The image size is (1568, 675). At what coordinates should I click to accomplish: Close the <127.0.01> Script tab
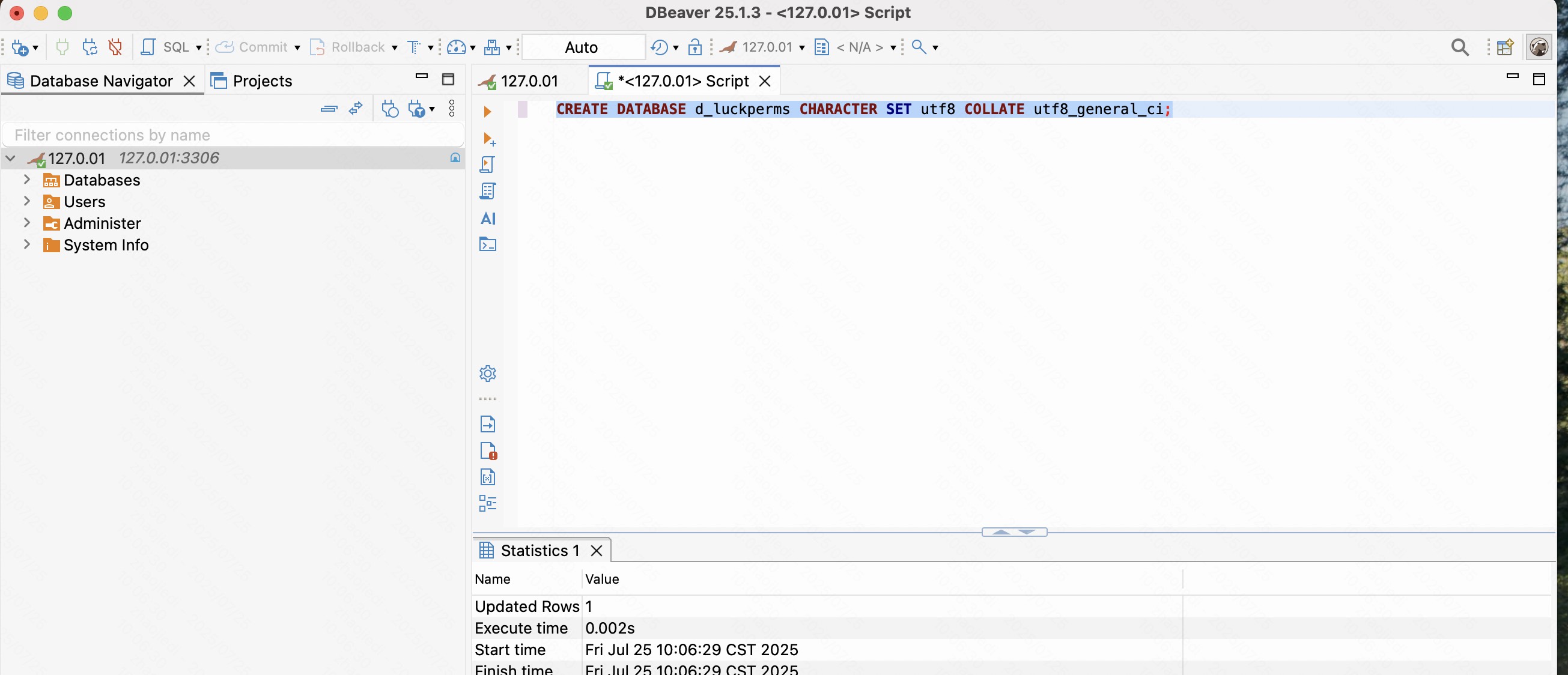[x=765, y=81]
